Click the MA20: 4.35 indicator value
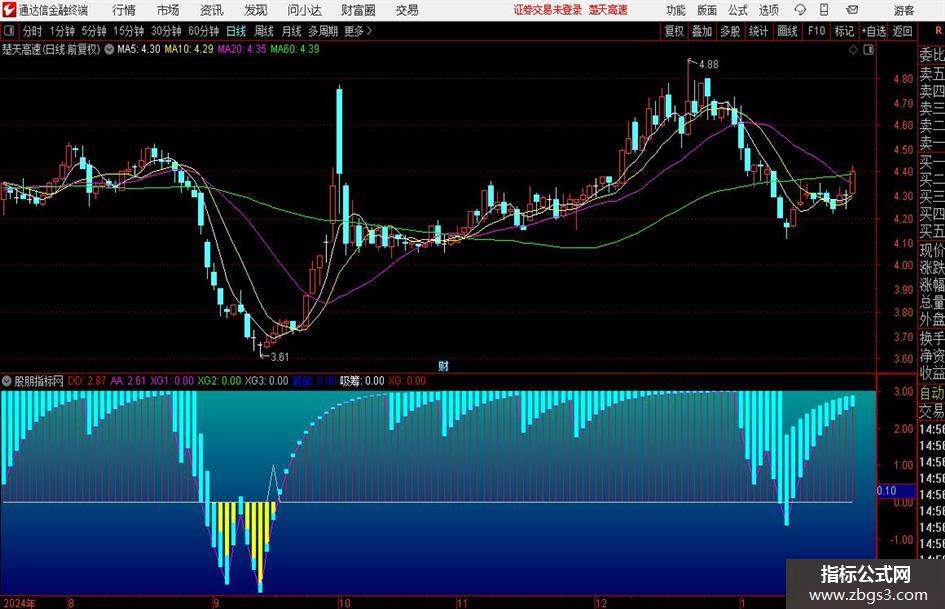The image size is (945, 609). tap(242, 49)
